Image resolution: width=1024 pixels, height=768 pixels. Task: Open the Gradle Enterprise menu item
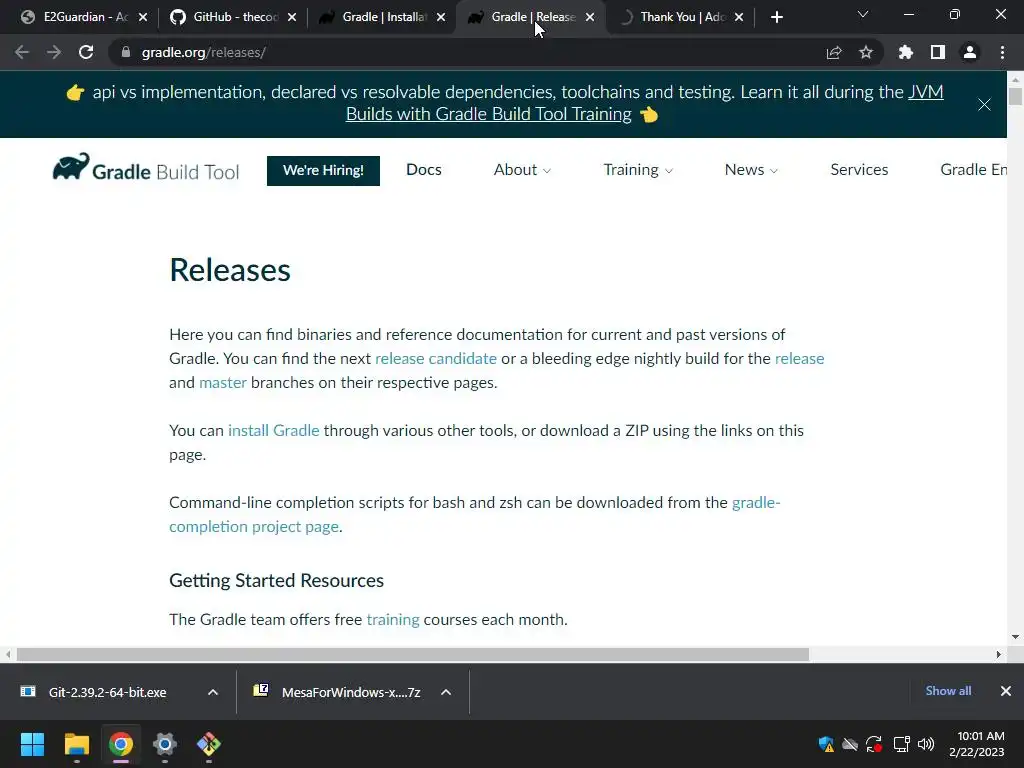click(x=973, y=170)
